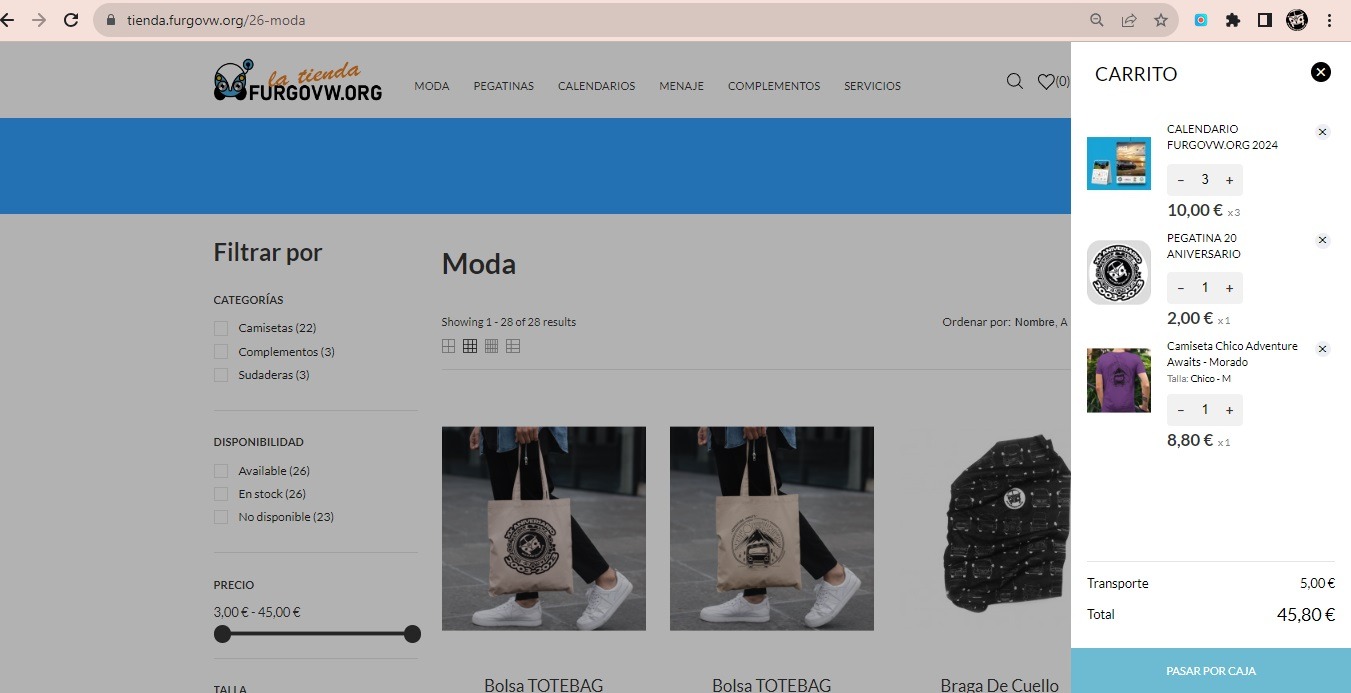Image resolution: width=1351 pixels, height=693 pixels.
Task: Open the browser zoom magnifier icon
Action: [1097, 20]
